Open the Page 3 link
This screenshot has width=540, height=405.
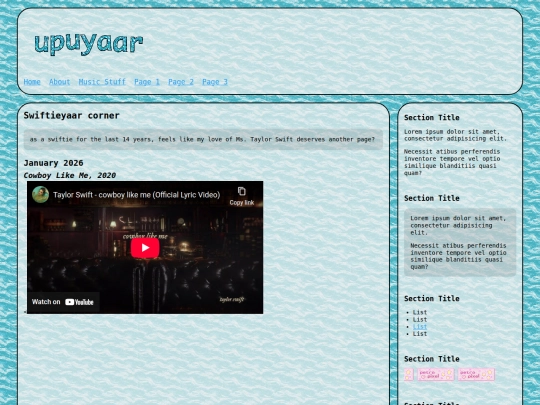point(215,82)
